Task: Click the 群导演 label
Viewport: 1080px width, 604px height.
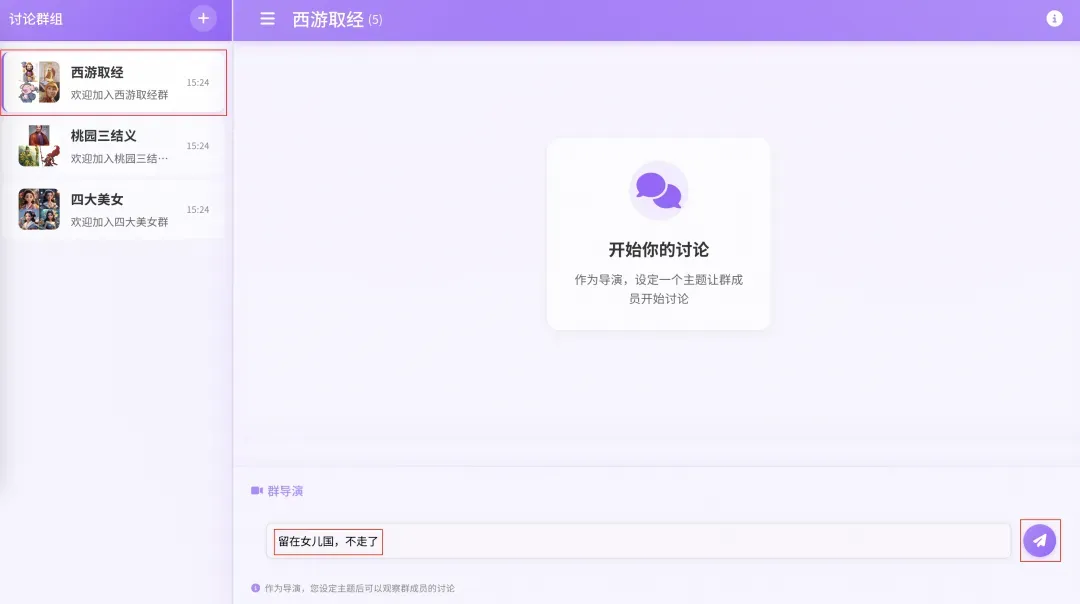Action: (x=285, y=491)
